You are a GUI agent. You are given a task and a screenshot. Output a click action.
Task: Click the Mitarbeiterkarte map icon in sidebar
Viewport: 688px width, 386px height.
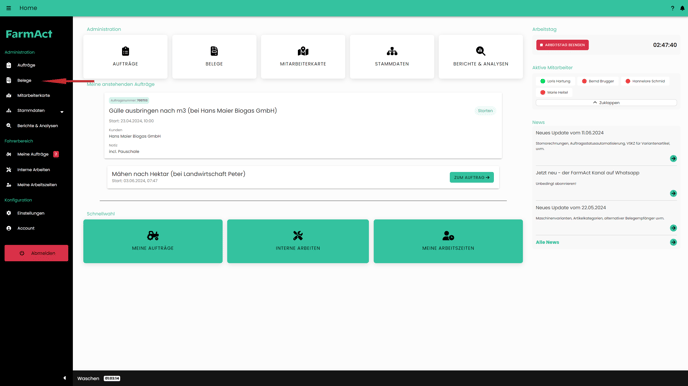9,95
